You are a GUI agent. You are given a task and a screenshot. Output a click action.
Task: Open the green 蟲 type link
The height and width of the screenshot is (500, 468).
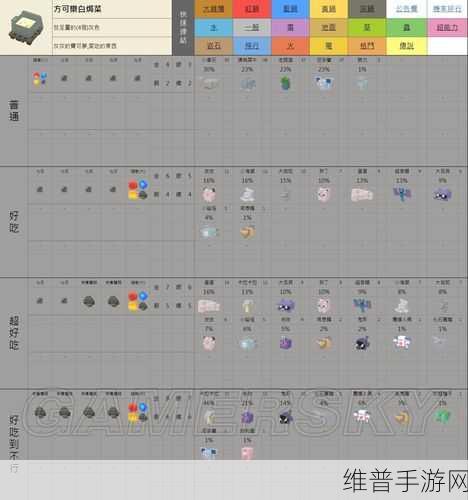[x=407, y=27]
